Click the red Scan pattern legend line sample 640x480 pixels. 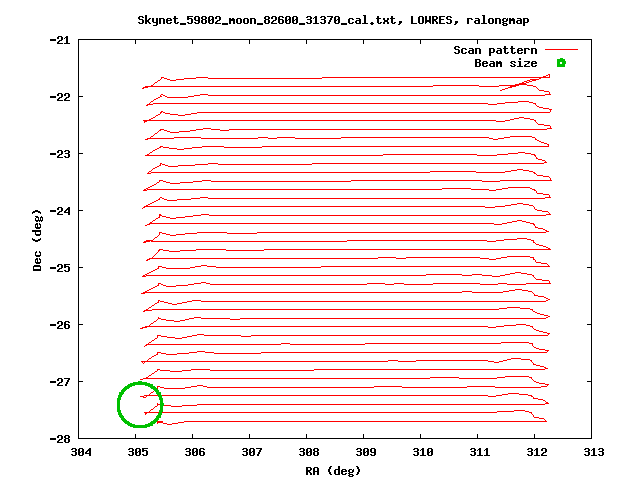562,50
